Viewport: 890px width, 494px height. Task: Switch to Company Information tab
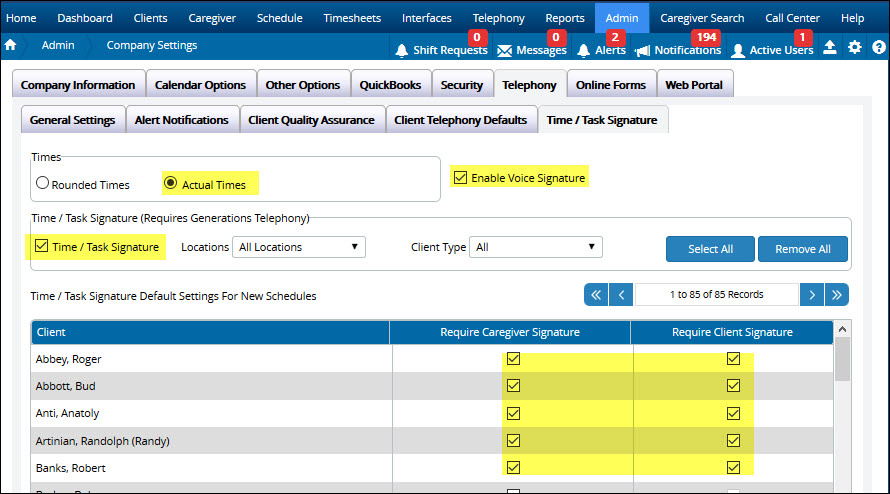[78, 85]
